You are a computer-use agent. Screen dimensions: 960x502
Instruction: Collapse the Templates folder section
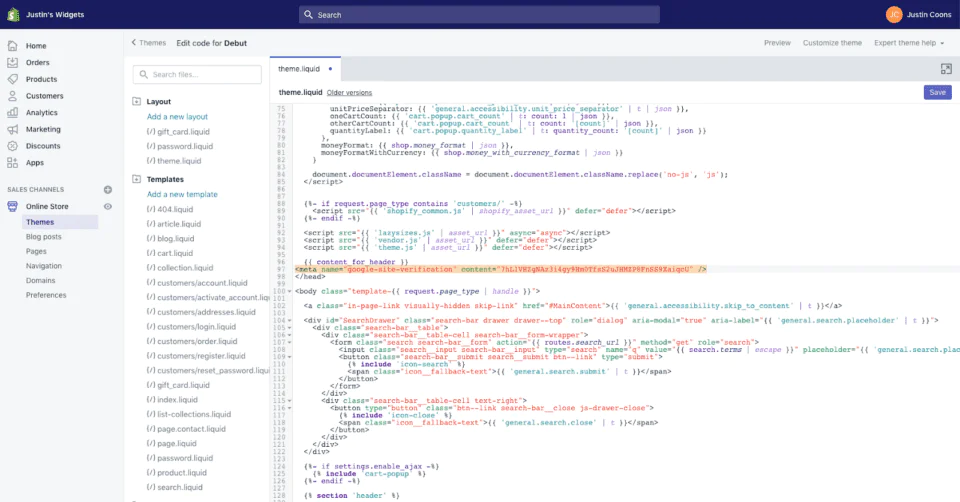point(138,180)
